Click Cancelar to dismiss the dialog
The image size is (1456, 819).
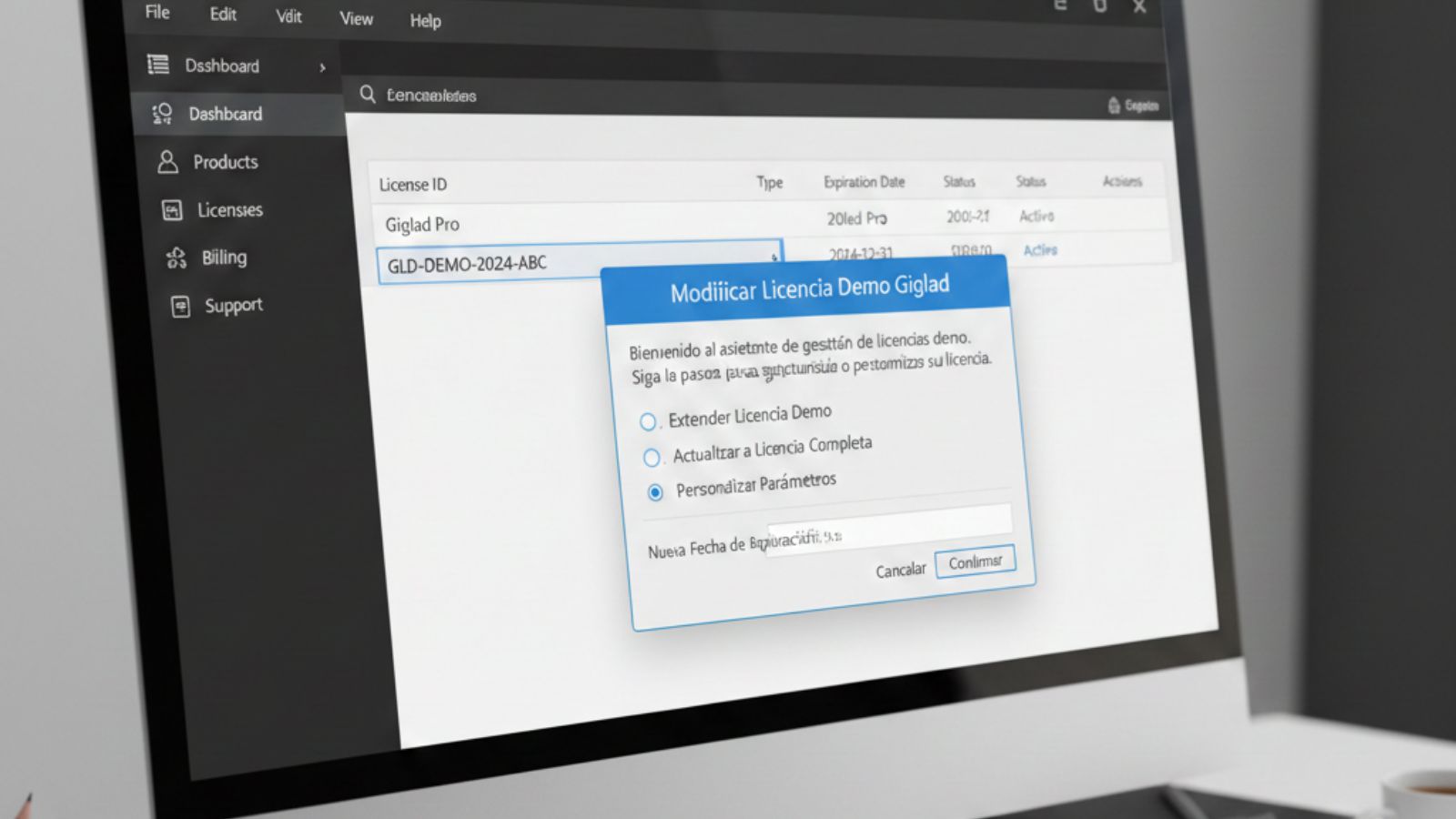(x=900, y=571)
